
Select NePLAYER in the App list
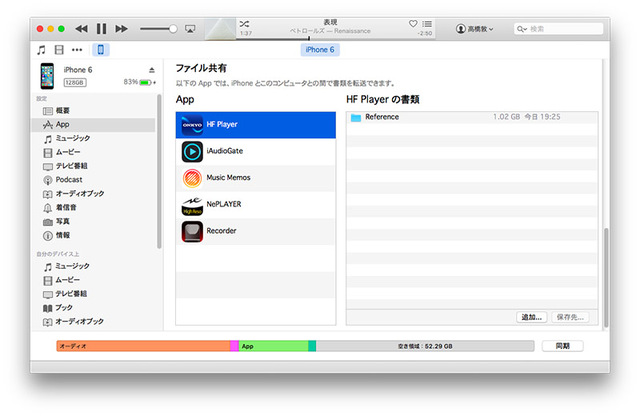pos(223,204)
